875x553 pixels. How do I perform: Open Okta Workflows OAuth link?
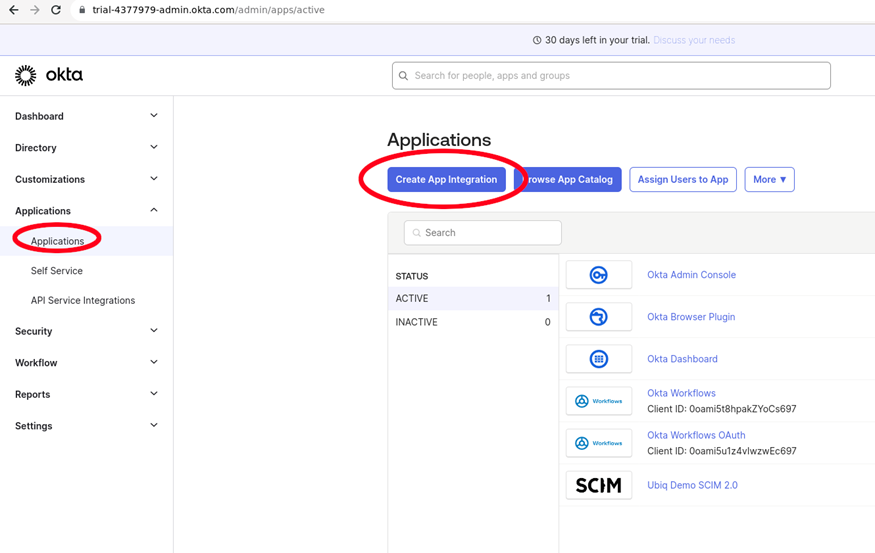(696, 435)
